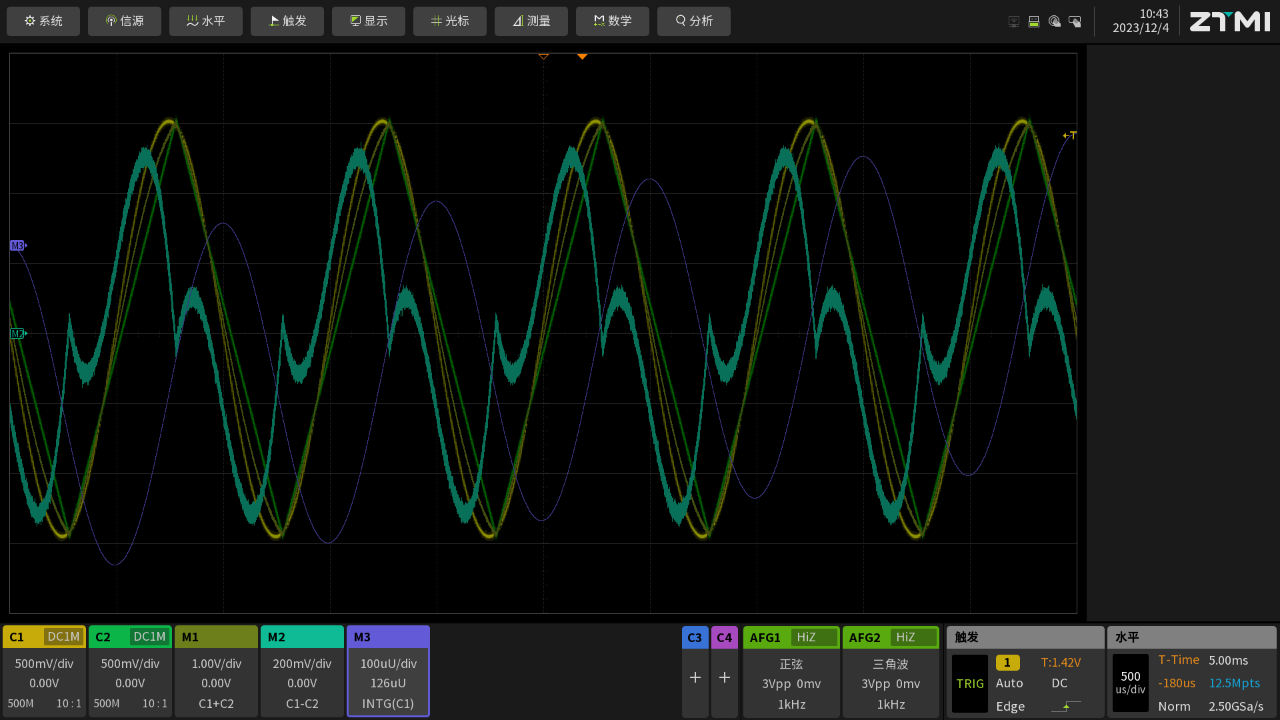
Task: Click the rising edge slope icon
Action: 1066,706
